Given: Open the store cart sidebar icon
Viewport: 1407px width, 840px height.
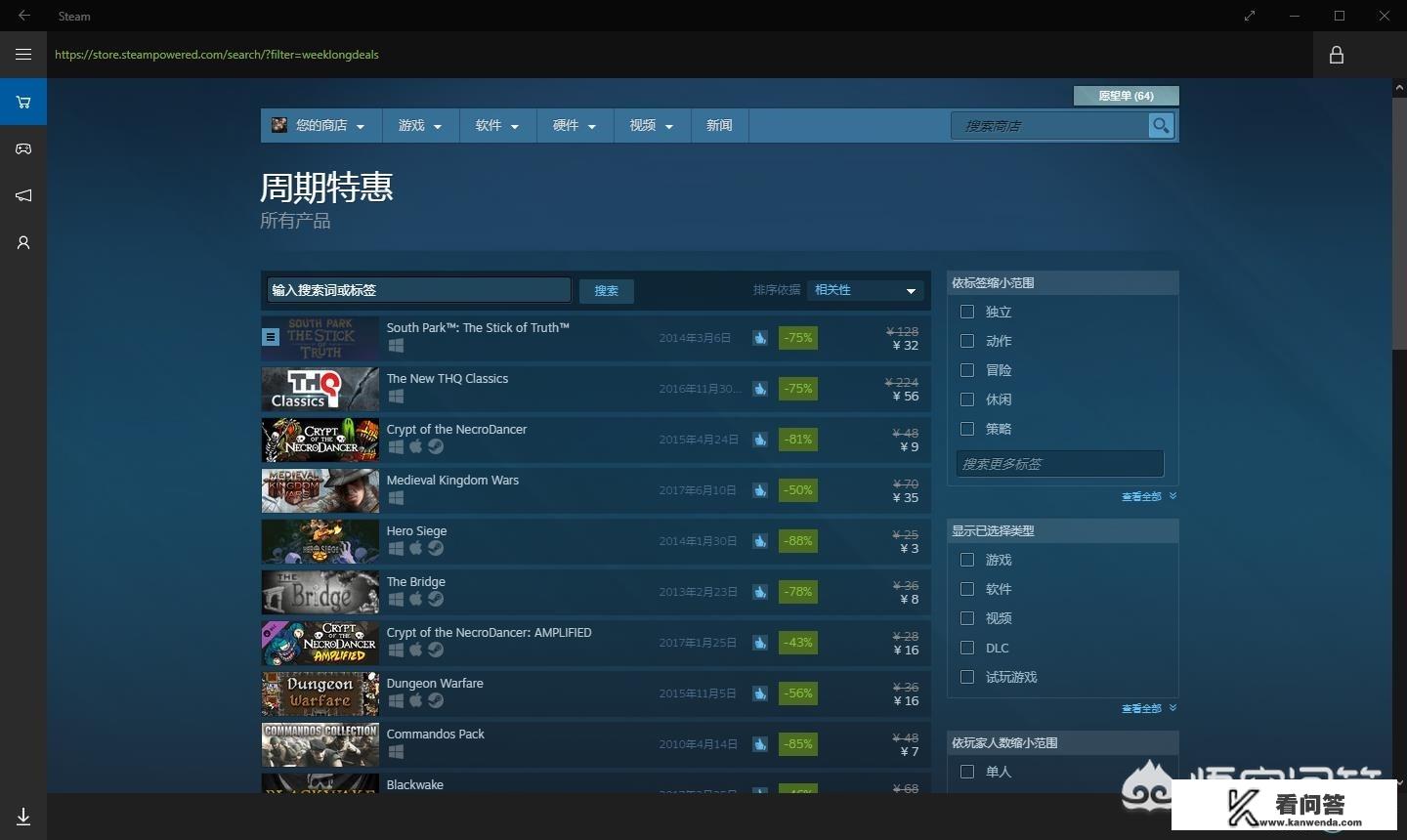Looking at the screenshot, I should click(x=23, y=102).
